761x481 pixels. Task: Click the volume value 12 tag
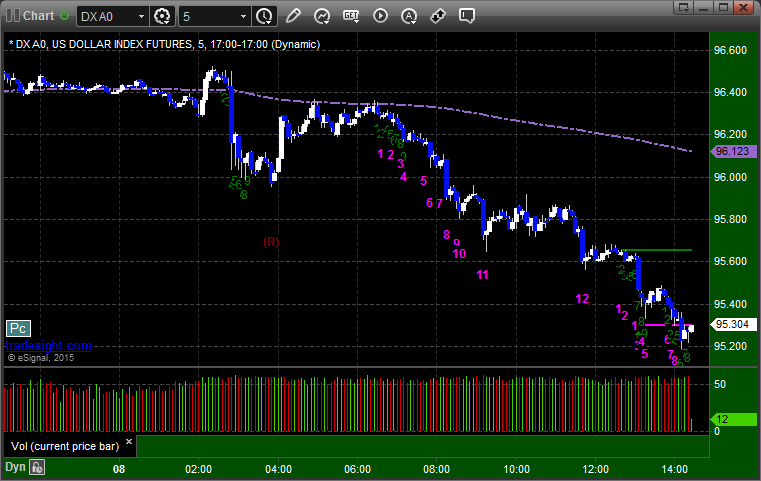point(733,419)
